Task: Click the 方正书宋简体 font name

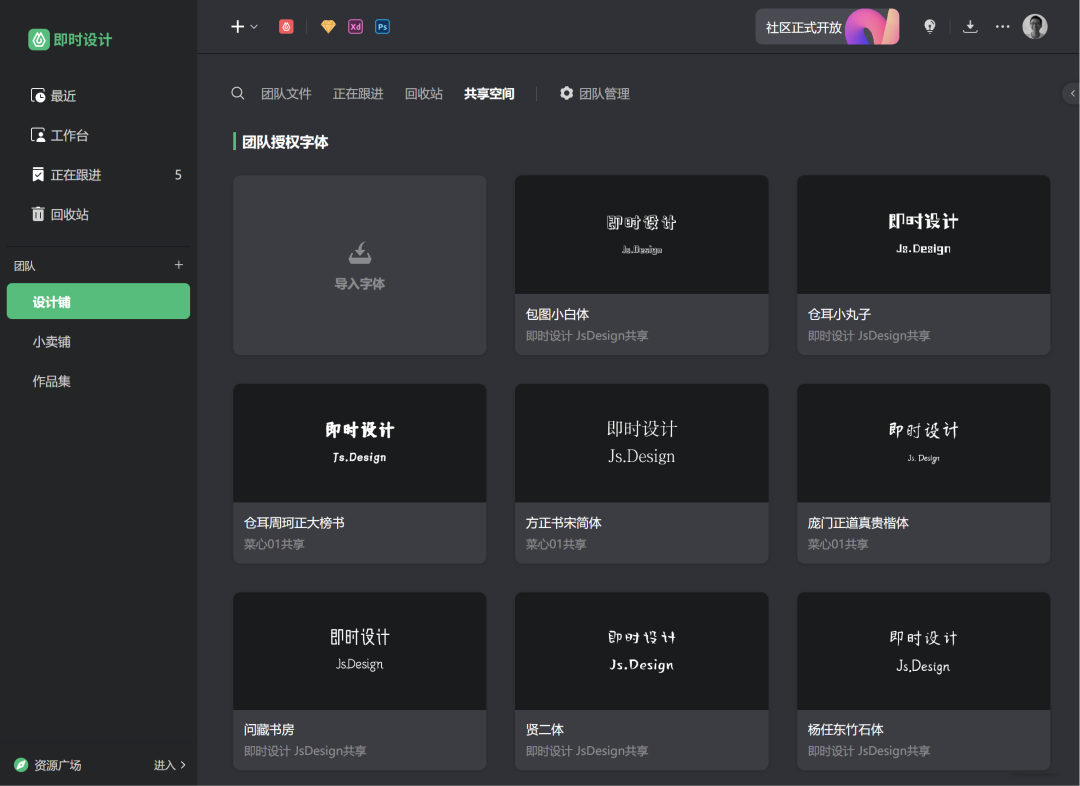Action: 563,523
